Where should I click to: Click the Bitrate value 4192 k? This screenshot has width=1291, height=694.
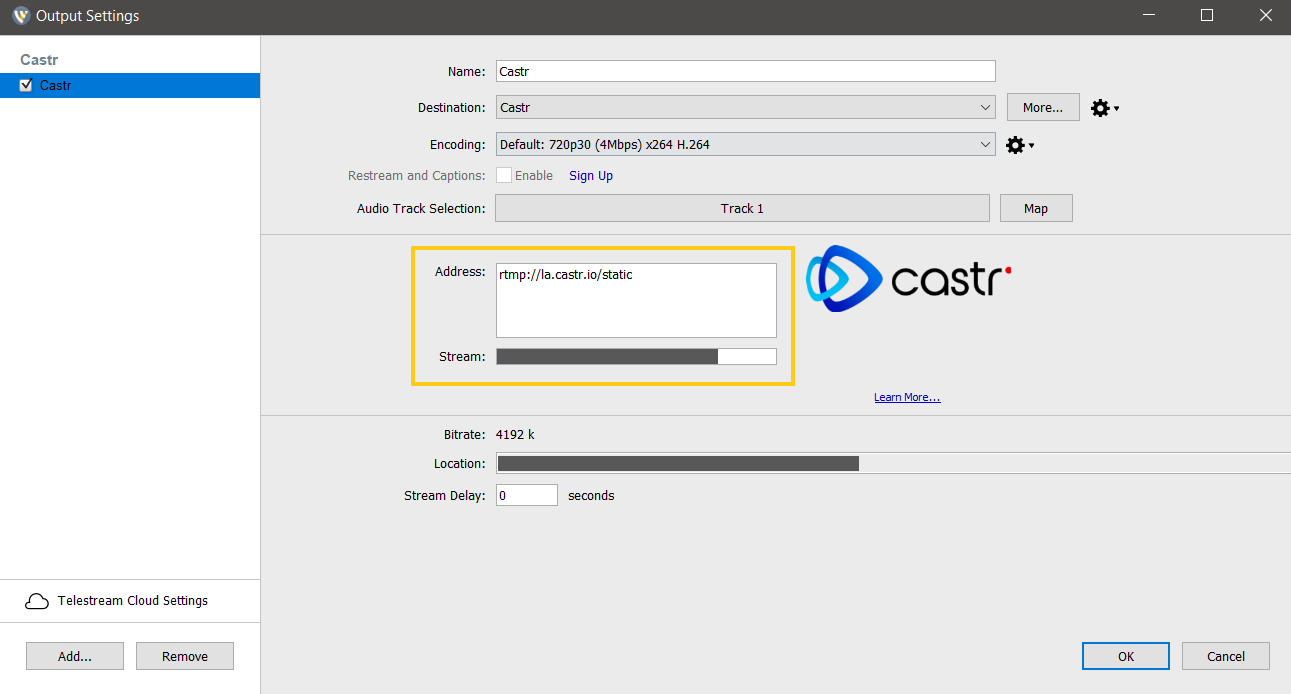point(517,435)
